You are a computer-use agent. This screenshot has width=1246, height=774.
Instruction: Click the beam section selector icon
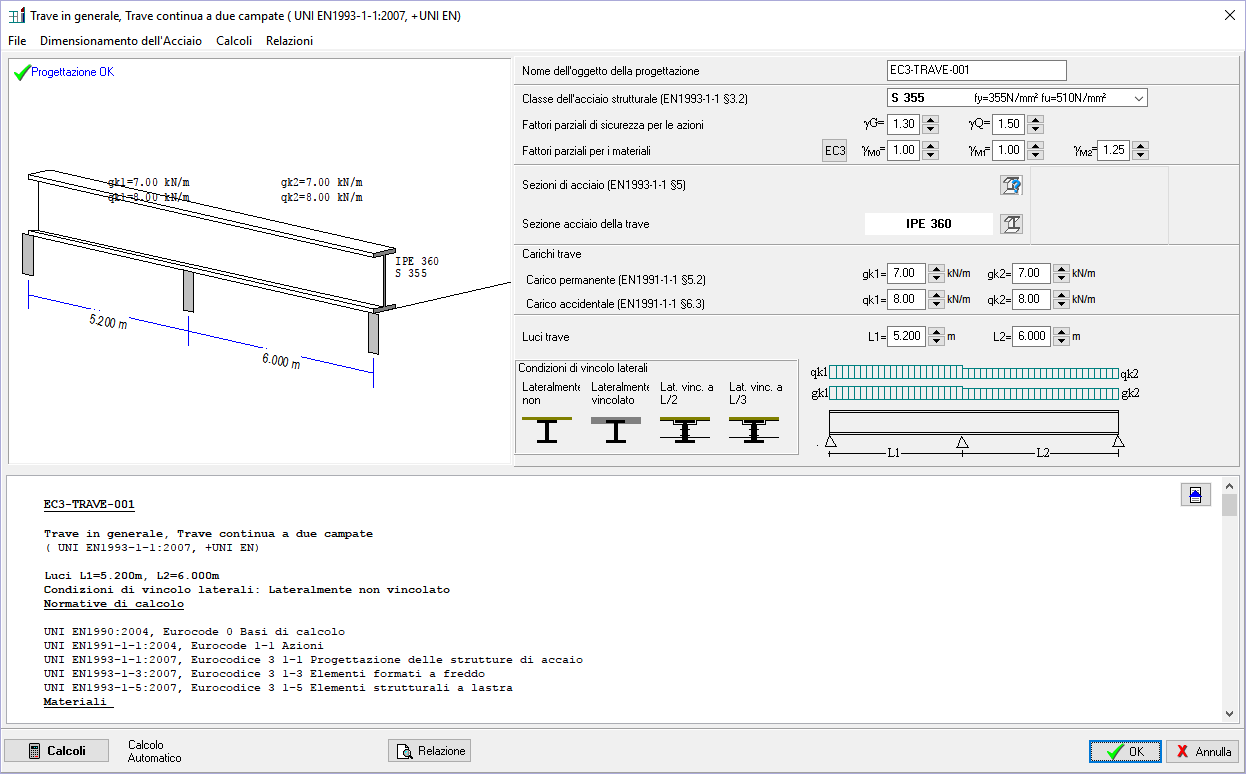pyautogui.click(x=1011, y=224)
